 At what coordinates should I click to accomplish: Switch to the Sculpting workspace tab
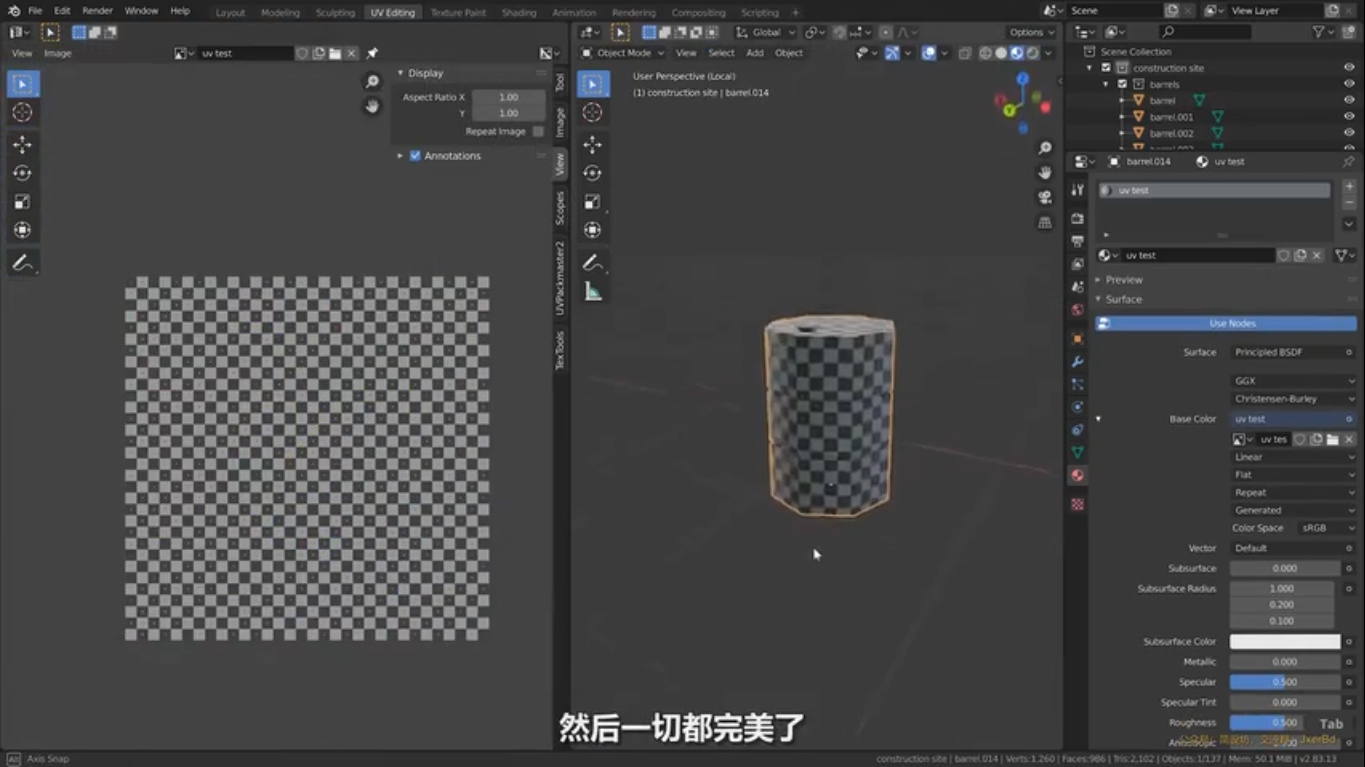point(335,13)
